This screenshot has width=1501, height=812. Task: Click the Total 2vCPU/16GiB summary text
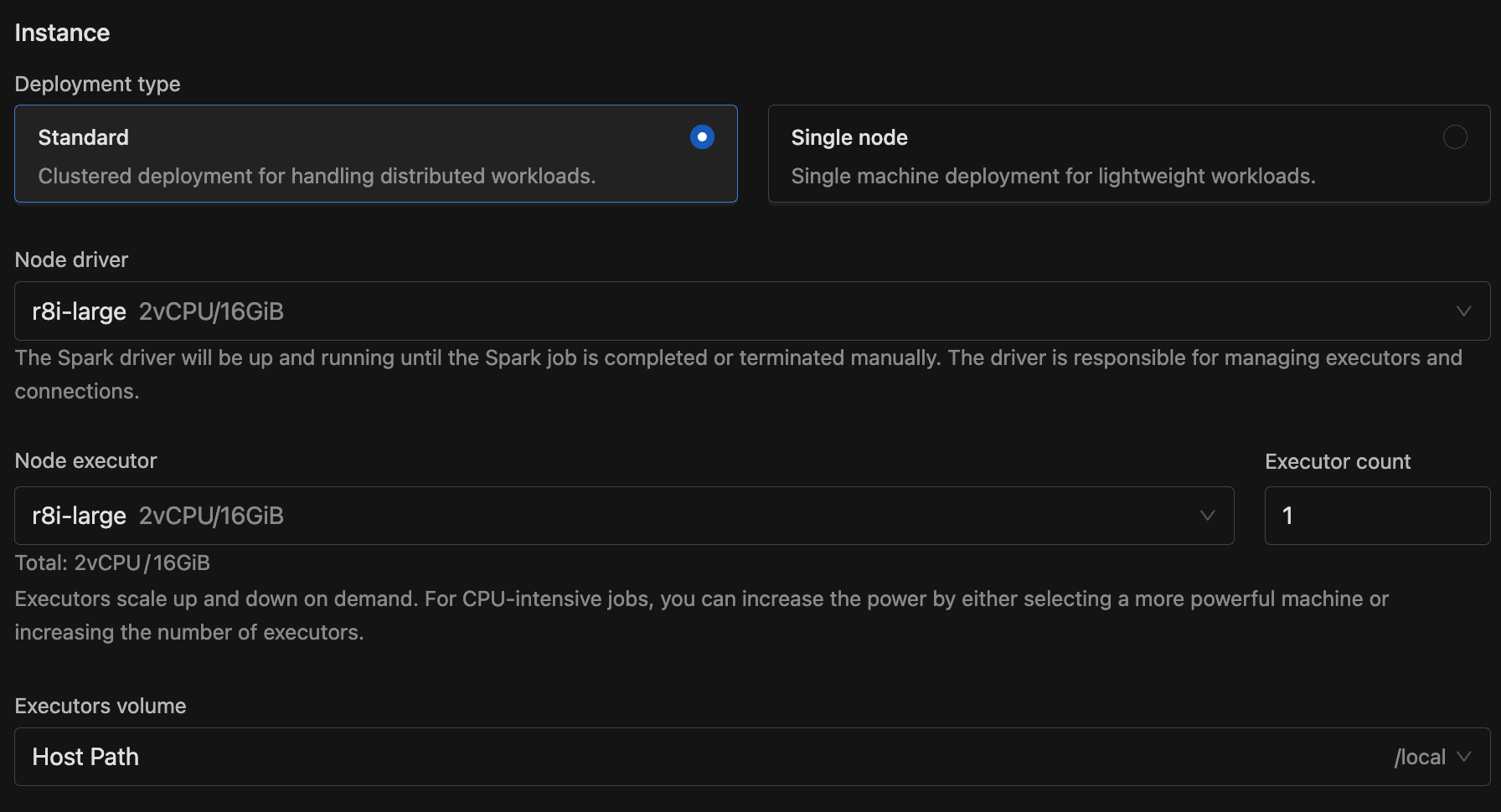112,563
